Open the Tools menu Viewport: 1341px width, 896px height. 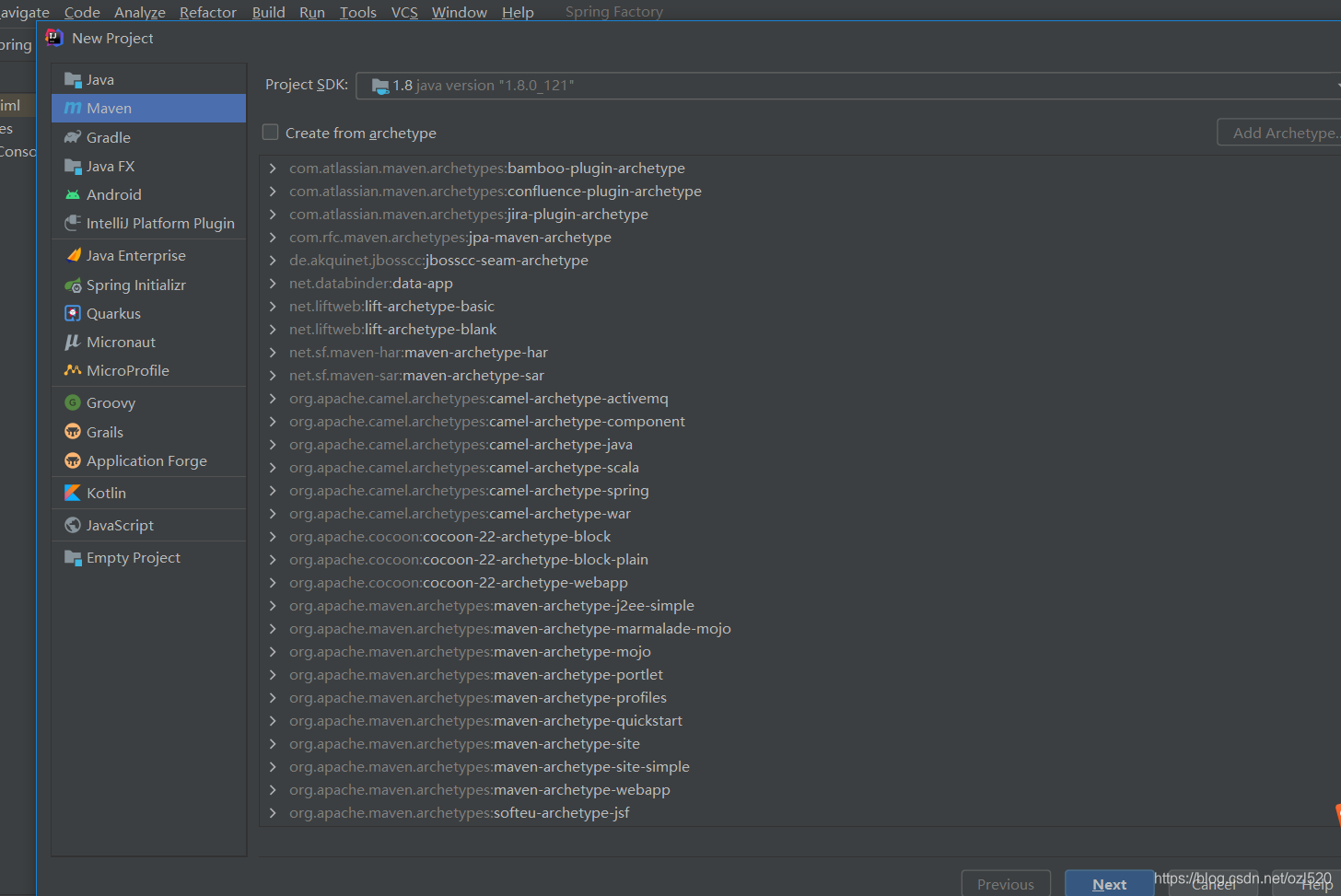click(x=358, y=12)
